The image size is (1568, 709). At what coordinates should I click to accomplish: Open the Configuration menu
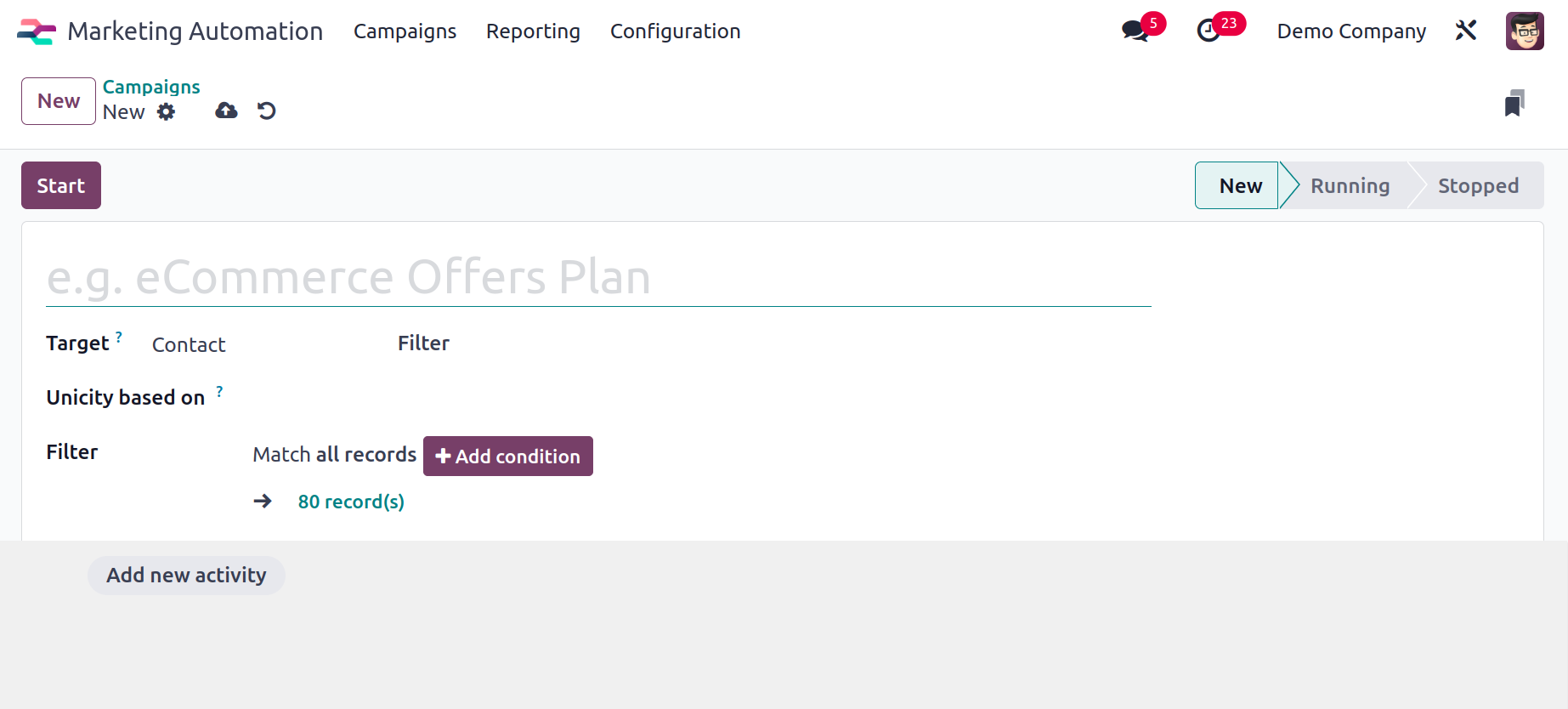(676, 31)
